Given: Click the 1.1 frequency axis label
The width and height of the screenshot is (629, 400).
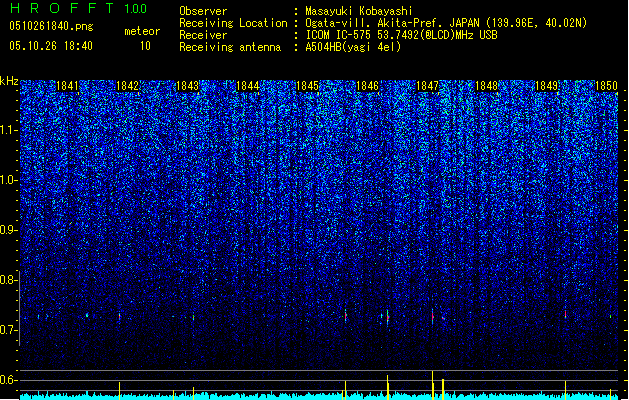Looking at the screenshot, I should click(8, 130).
